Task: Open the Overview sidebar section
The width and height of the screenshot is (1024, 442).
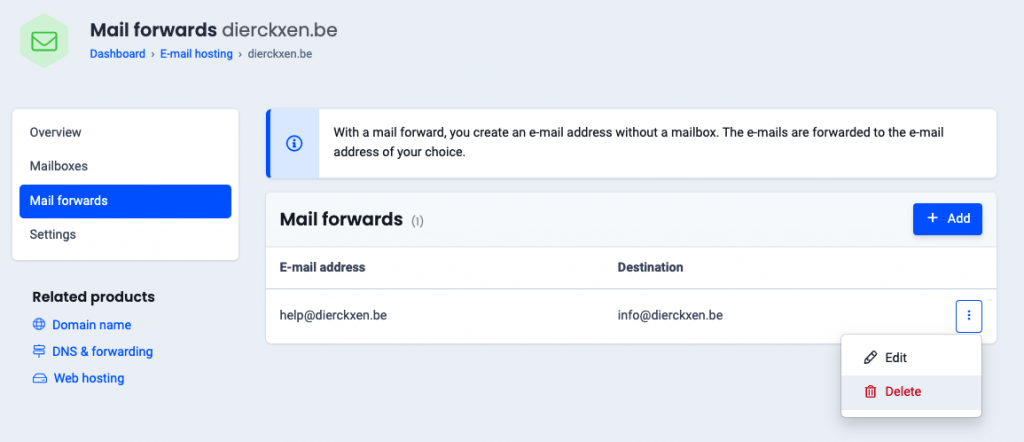Action: coord(56,132)
